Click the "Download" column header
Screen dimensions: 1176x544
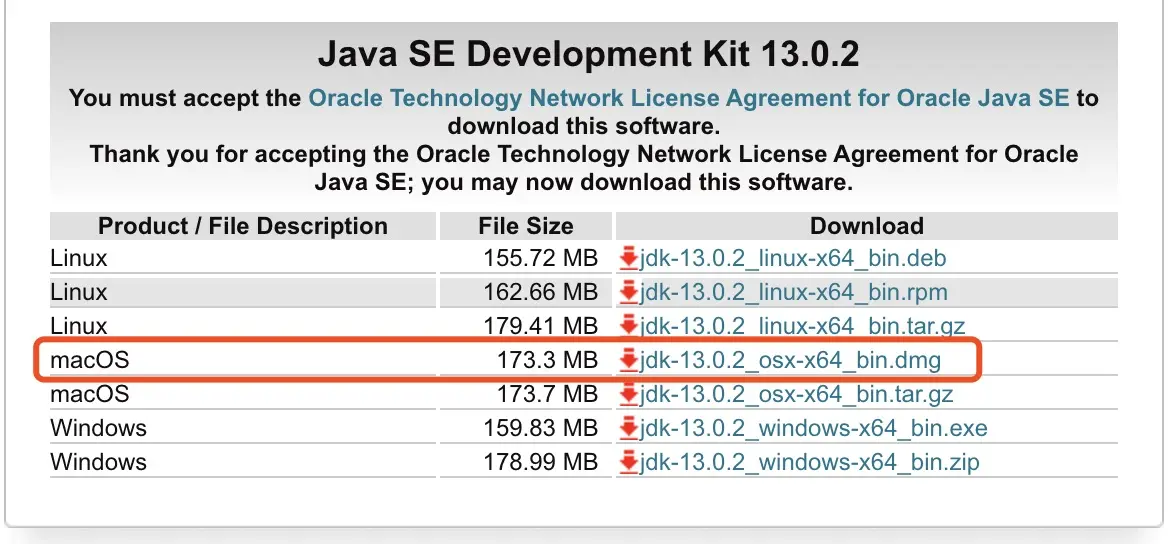pos(866,226)
